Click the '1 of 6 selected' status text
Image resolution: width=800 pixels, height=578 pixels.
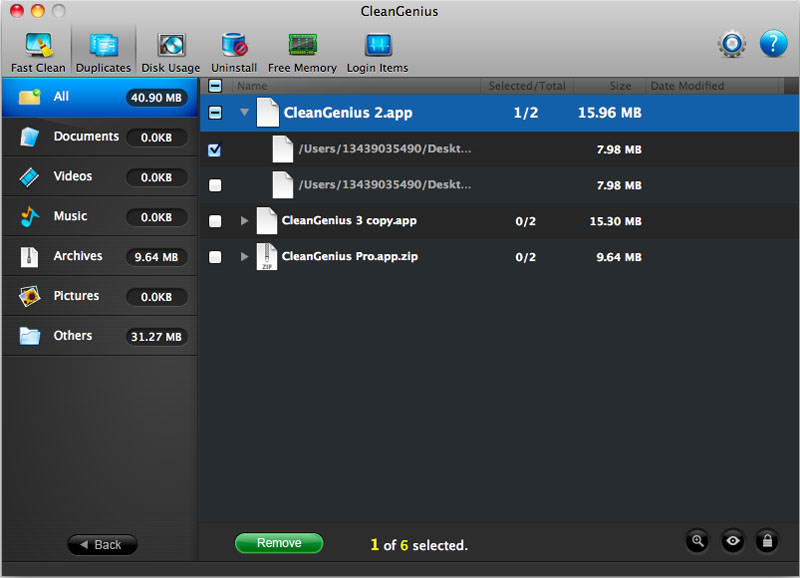(418, 545)
